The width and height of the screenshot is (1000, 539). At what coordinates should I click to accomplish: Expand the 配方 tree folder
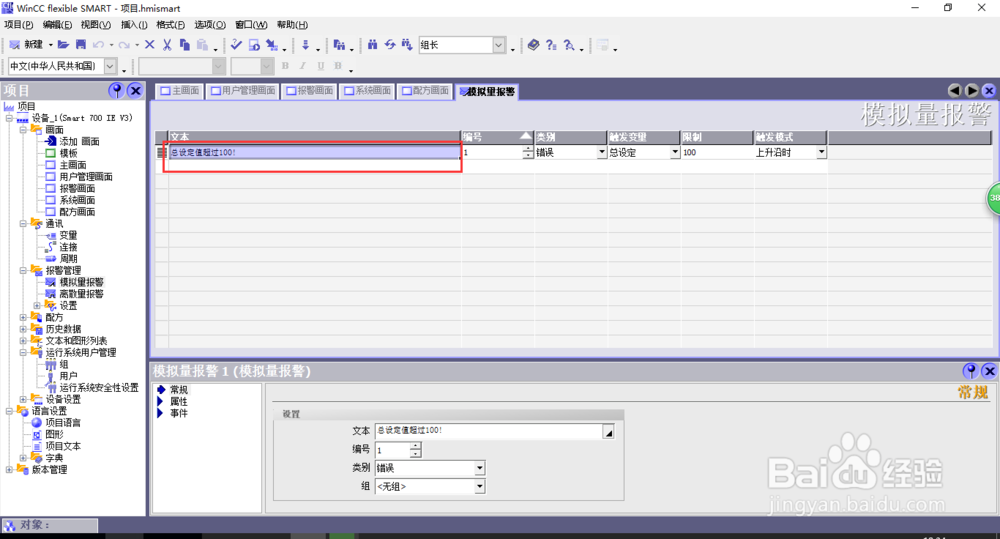pos(23,317)
